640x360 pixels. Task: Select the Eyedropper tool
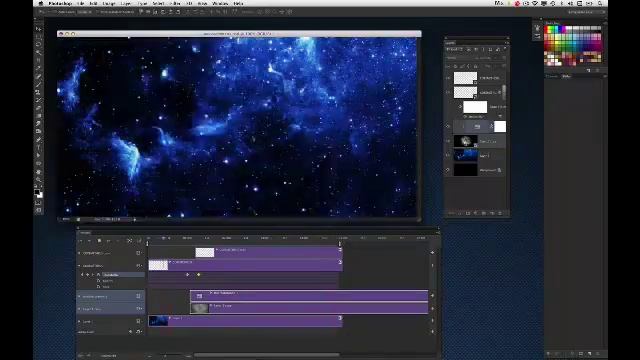click(x=39, y=69)
